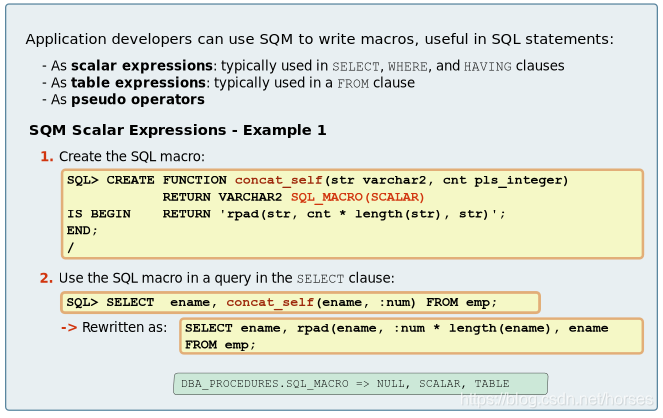663x418 pixels.
Task: Click the monospace 'WHERE' keyword
Action: coord(408,67)
